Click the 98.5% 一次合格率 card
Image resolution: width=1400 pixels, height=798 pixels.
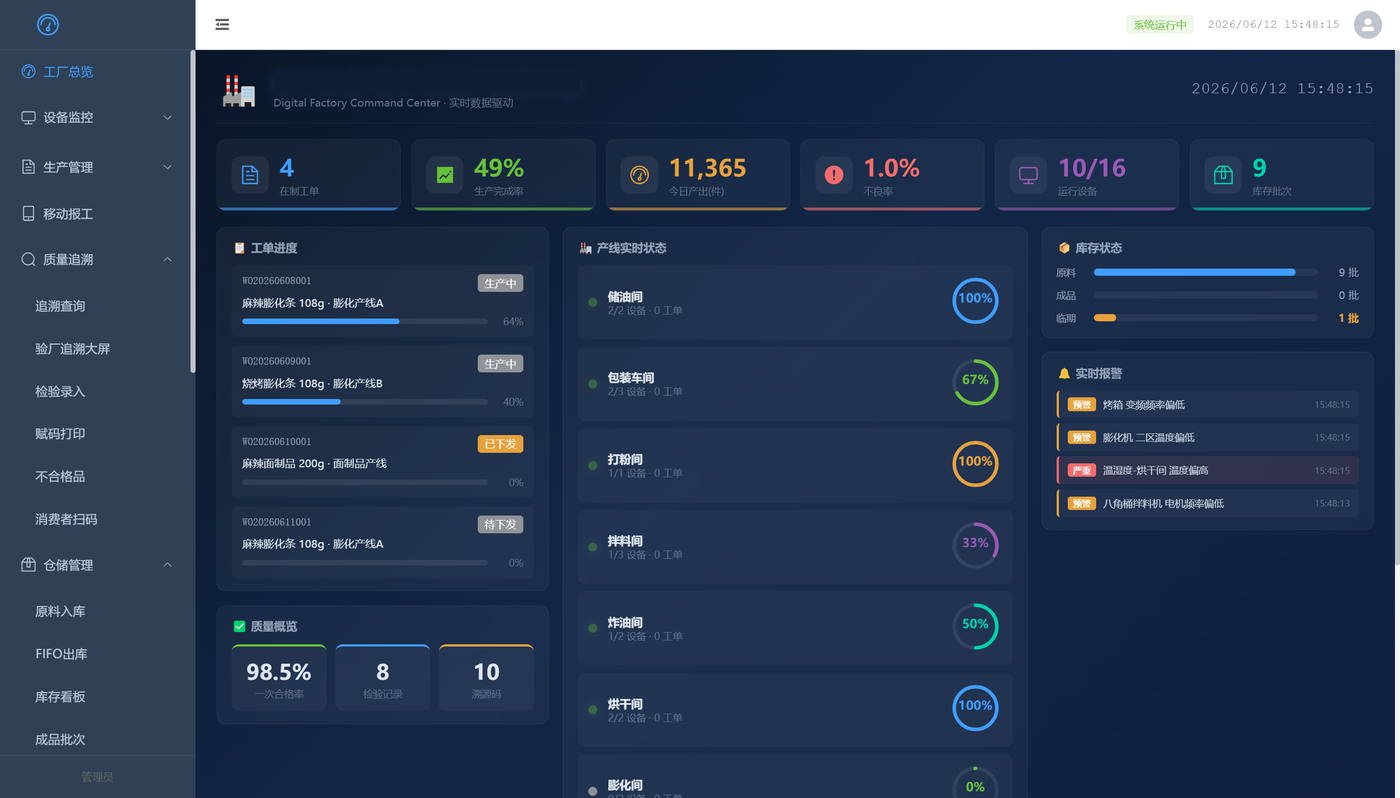pyautogui.click(x=279, y=678)
